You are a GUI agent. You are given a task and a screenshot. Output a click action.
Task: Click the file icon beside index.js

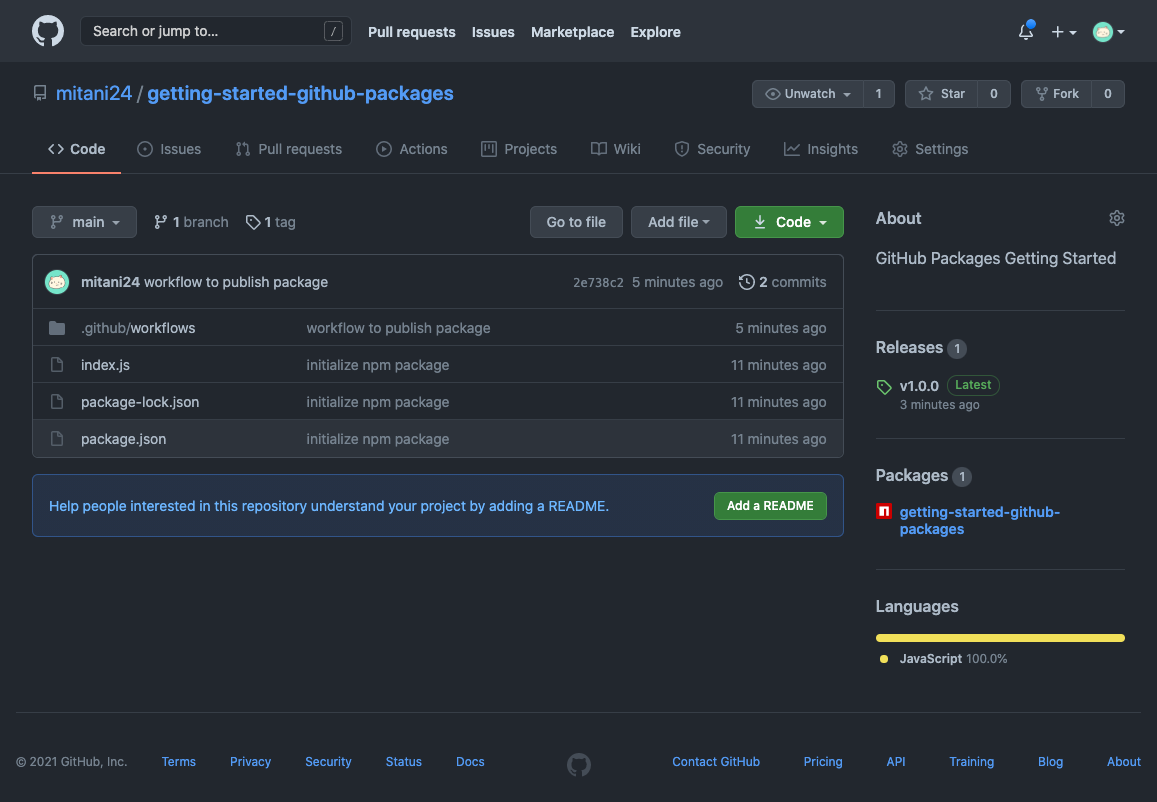click(x=57, y=364)
